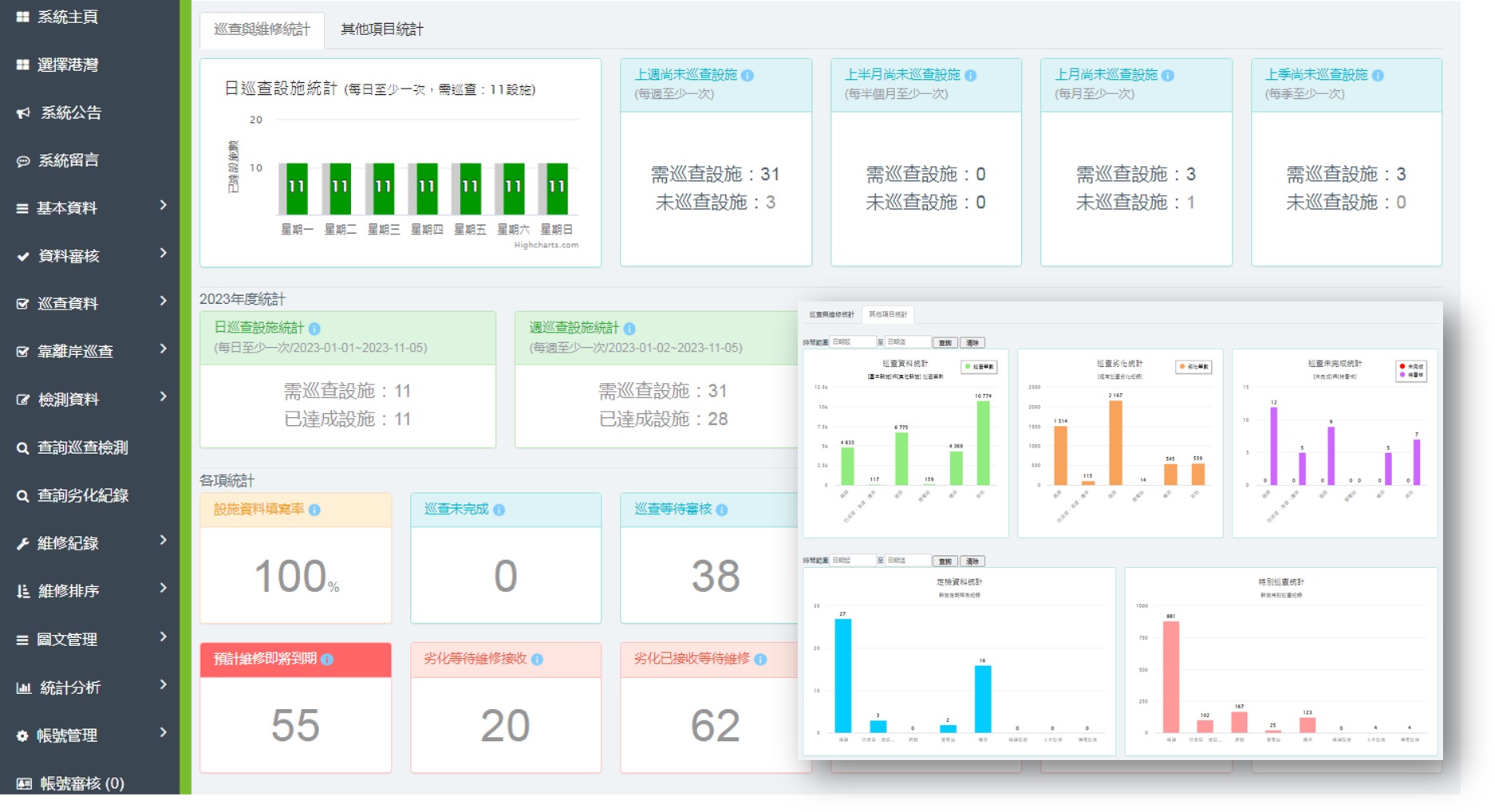Screen dimensions: 1495x812
Task: Click the 帳號管理 gear icon
Action: tap(22, 735)
